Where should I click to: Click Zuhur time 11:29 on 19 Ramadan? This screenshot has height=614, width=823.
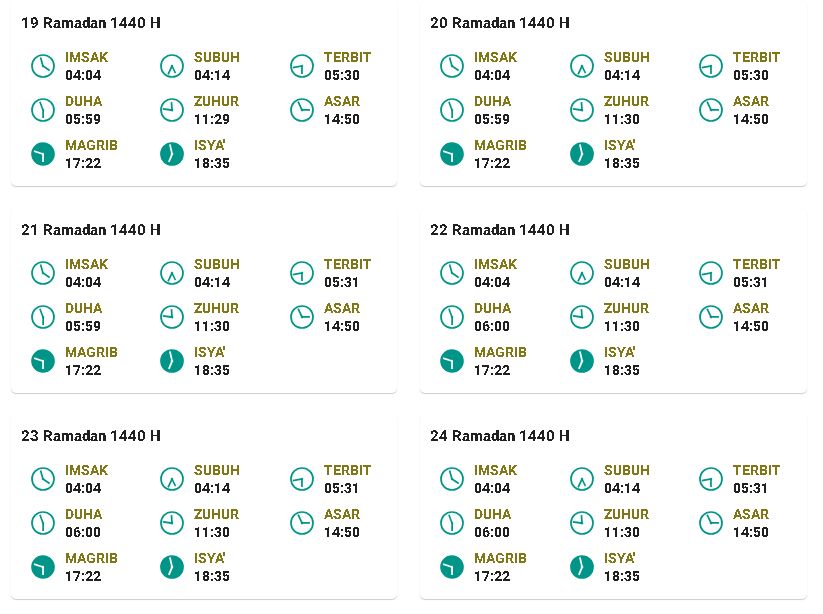pos(212,119)
